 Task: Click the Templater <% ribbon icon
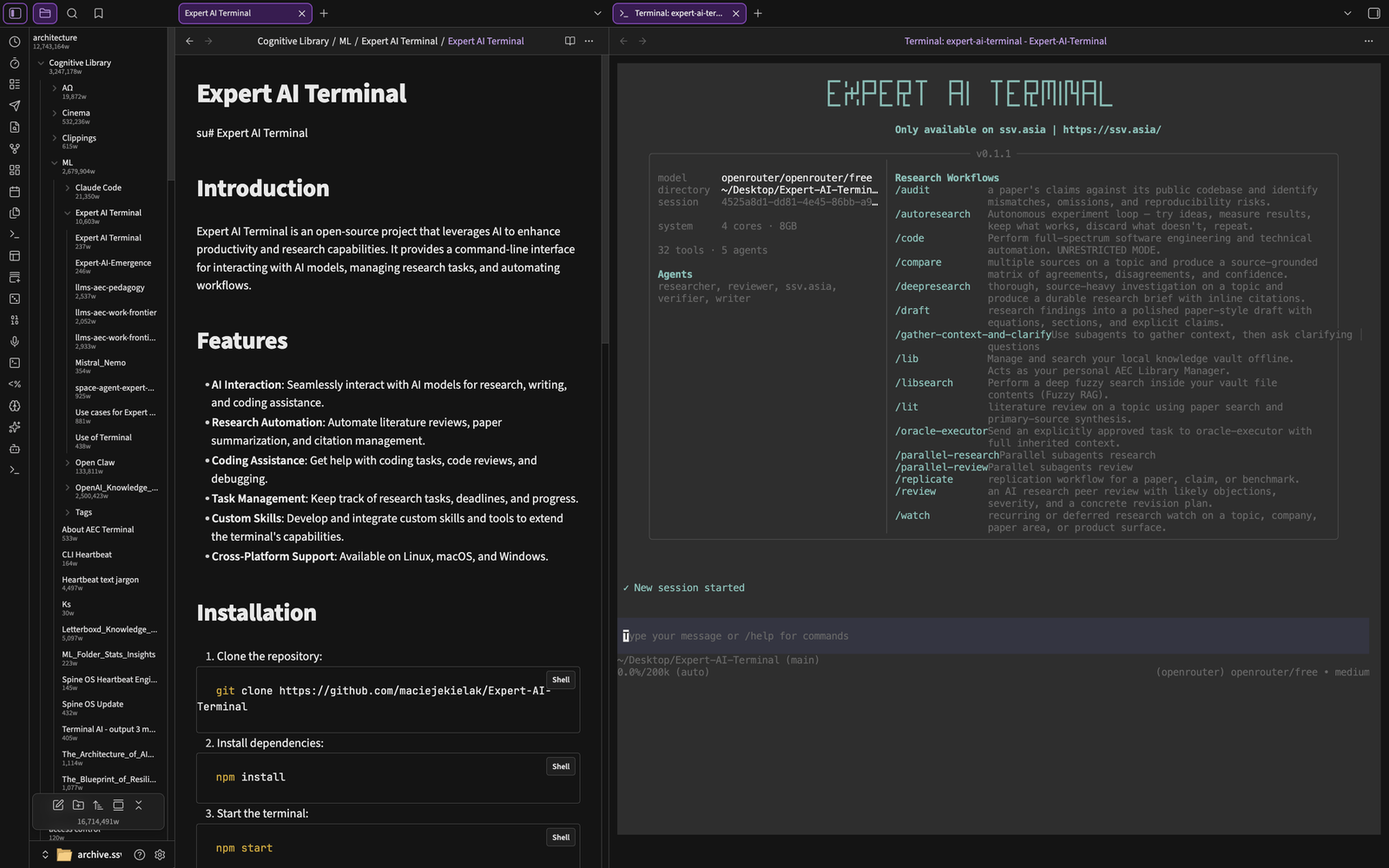pyautogui.click(x=14, y=385)
